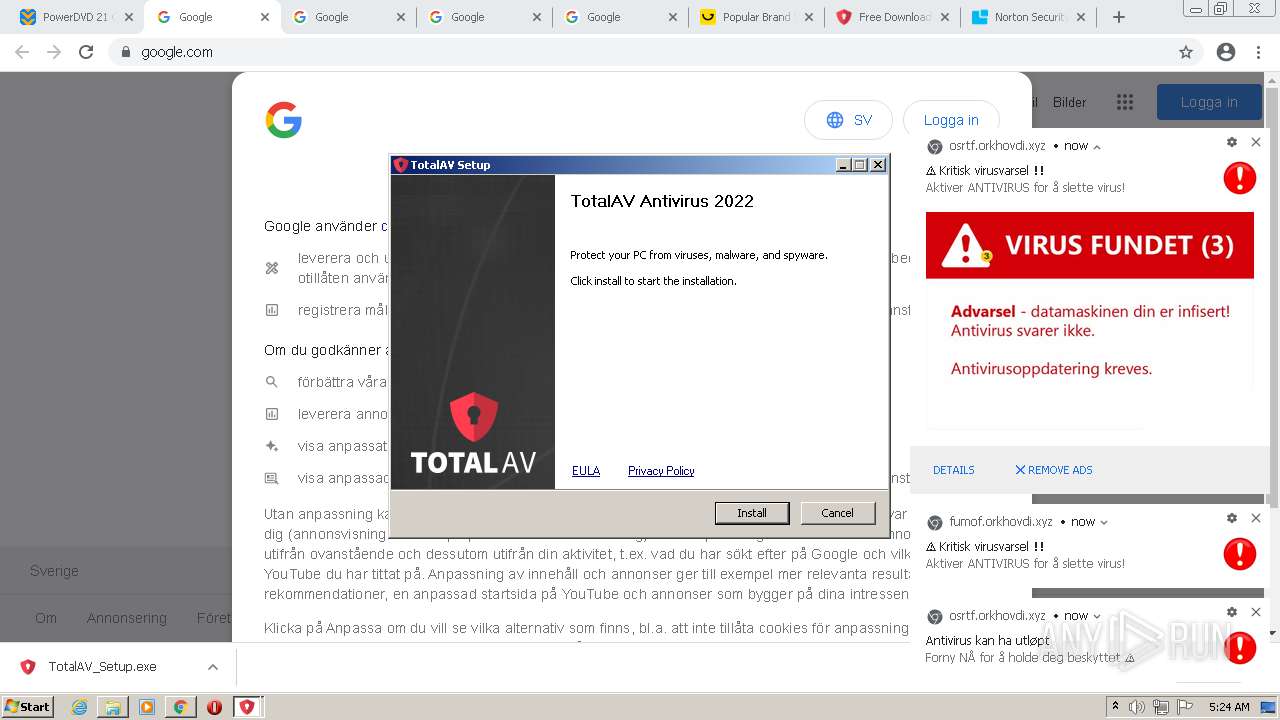Switch to the Norton Security tab
Image resolution: width=1280 pixels, height=720 pixels.
tap(1028, 17)
